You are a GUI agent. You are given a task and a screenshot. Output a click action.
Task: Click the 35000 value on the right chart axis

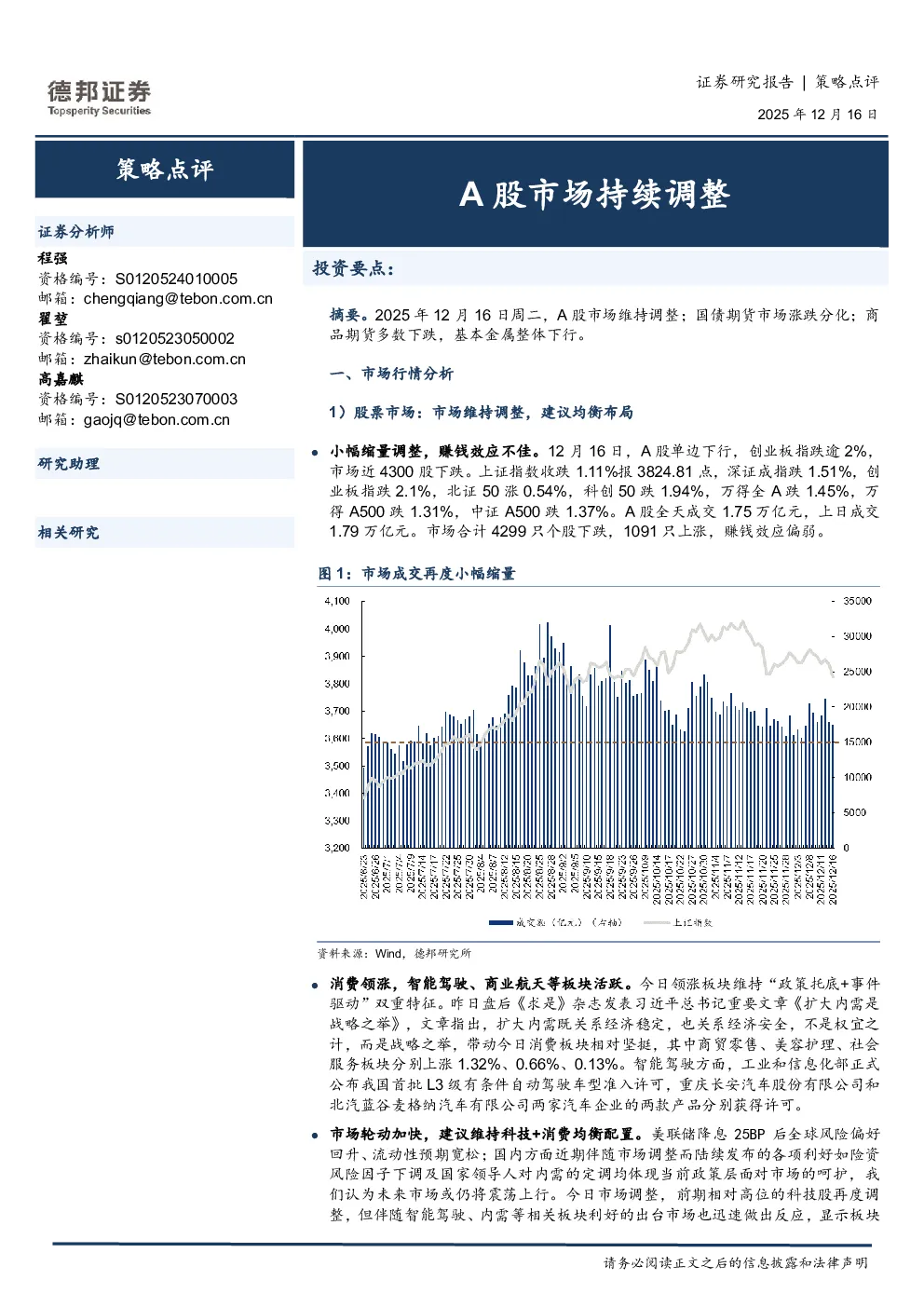[857, 602]
